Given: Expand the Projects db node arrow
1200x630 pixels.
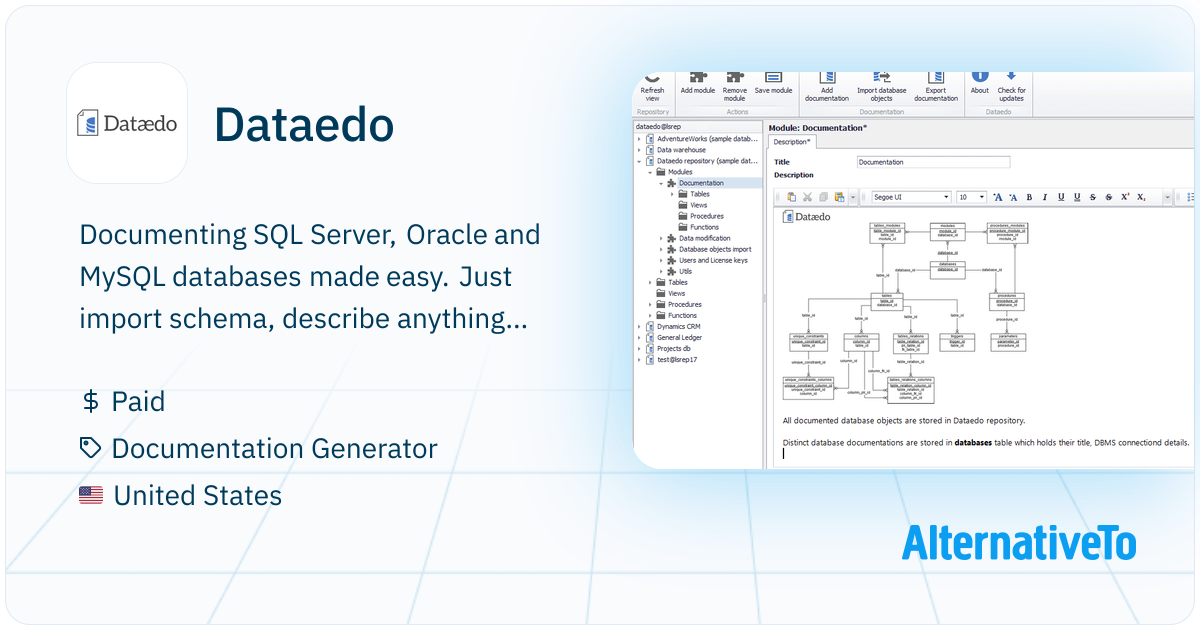Looking at the screenshot, I should [640, 348].
